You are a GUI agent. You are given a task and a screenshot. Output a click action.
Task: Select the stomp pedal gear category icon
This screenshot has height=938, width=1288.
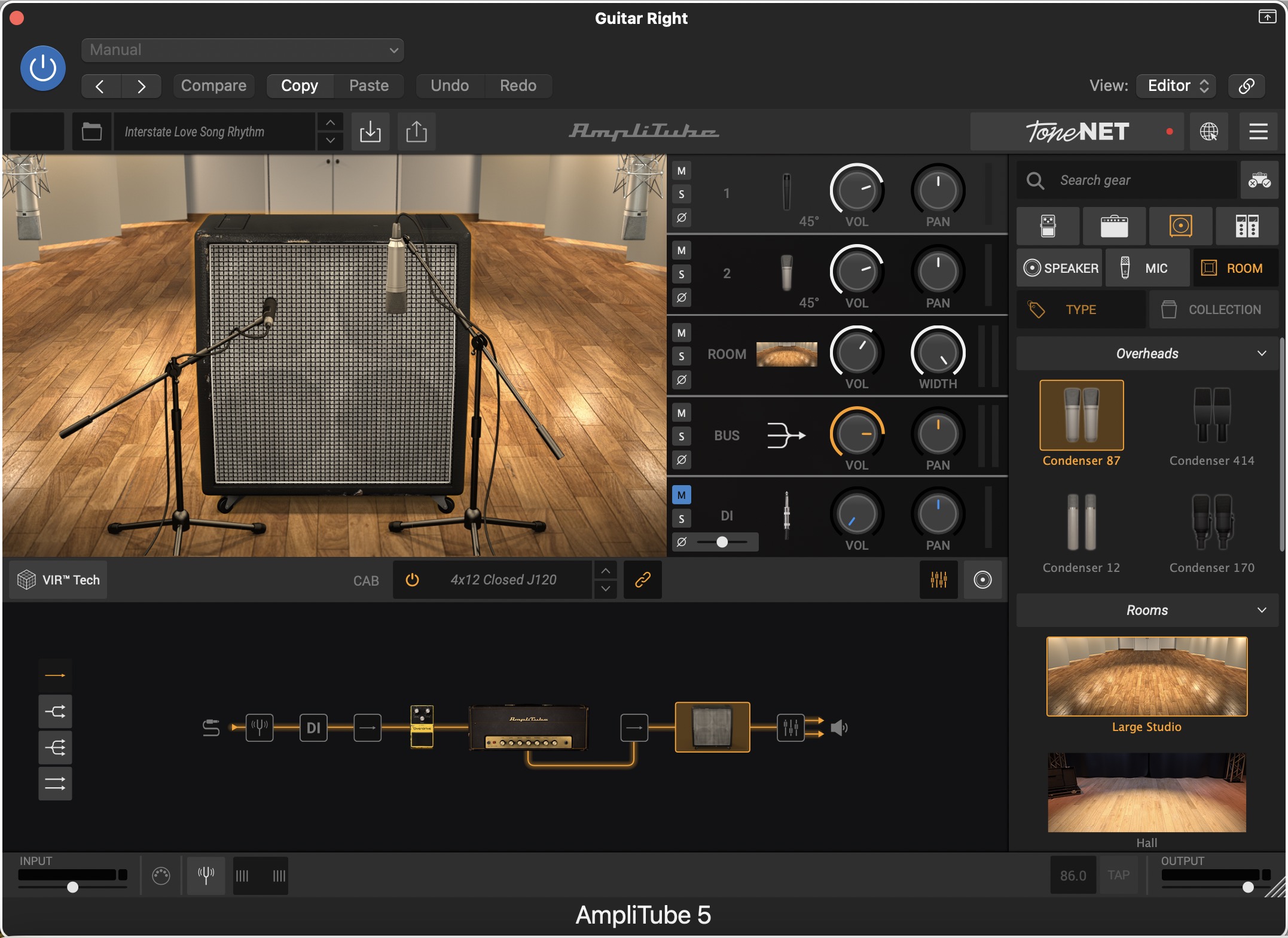point(1048,226)
